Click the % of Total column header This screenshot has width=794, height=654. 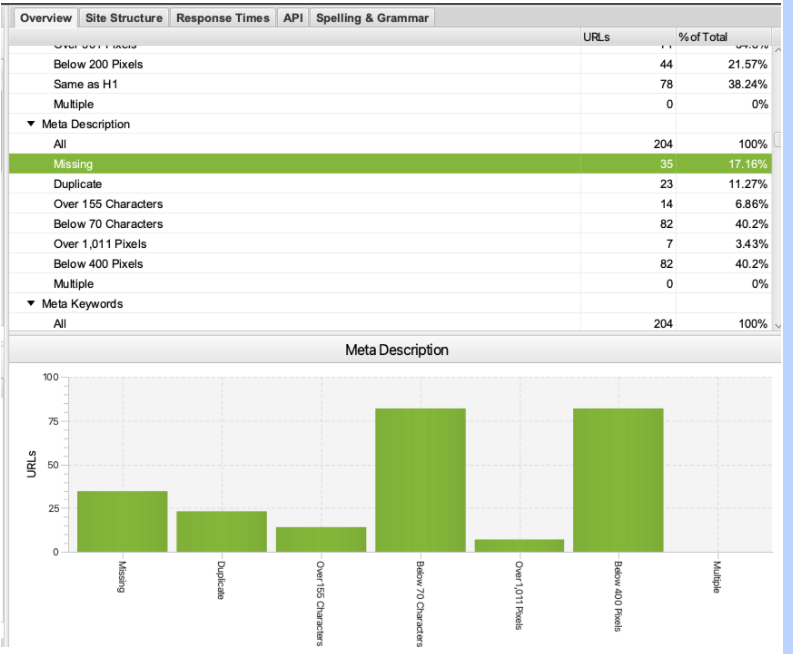pyautogui.click(x=703, y=37)
